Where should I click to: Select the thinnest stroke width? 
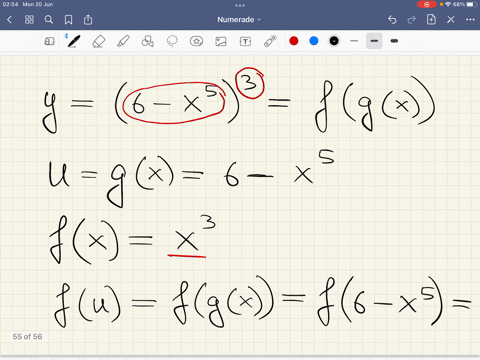354,41
